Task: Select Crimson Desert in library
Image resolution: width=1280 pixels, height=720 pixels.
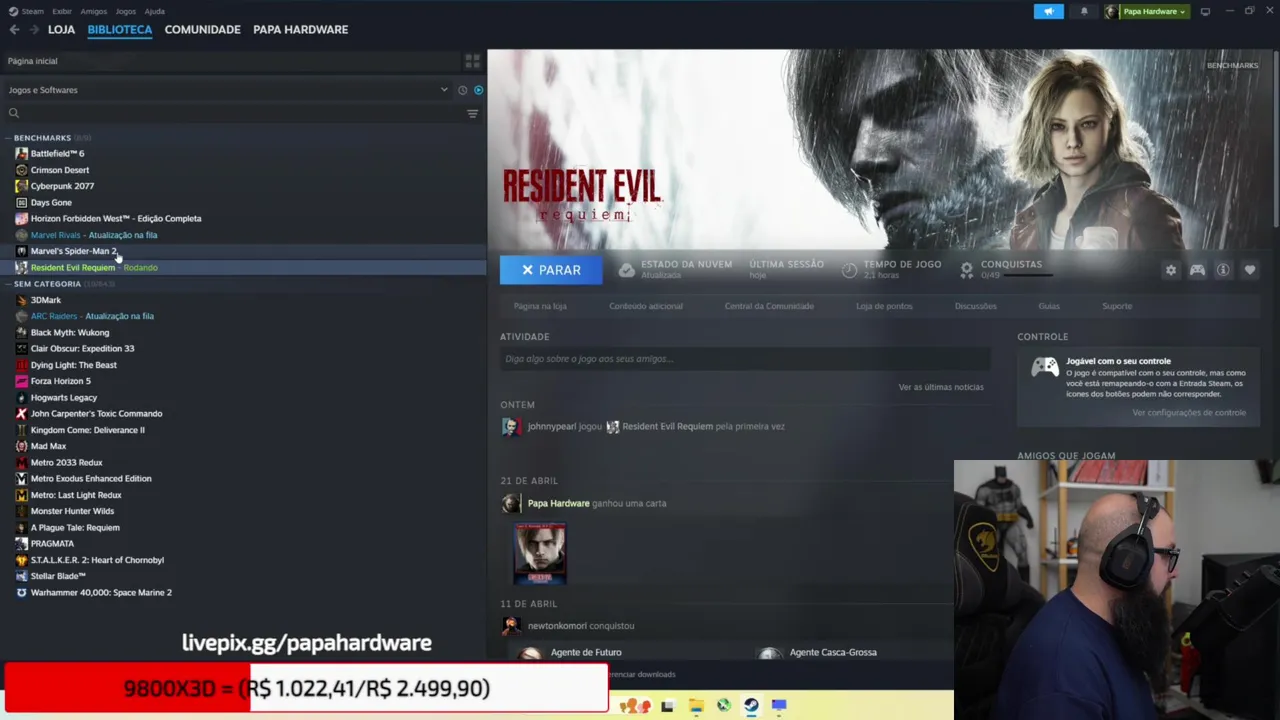Action: point(60,170)
